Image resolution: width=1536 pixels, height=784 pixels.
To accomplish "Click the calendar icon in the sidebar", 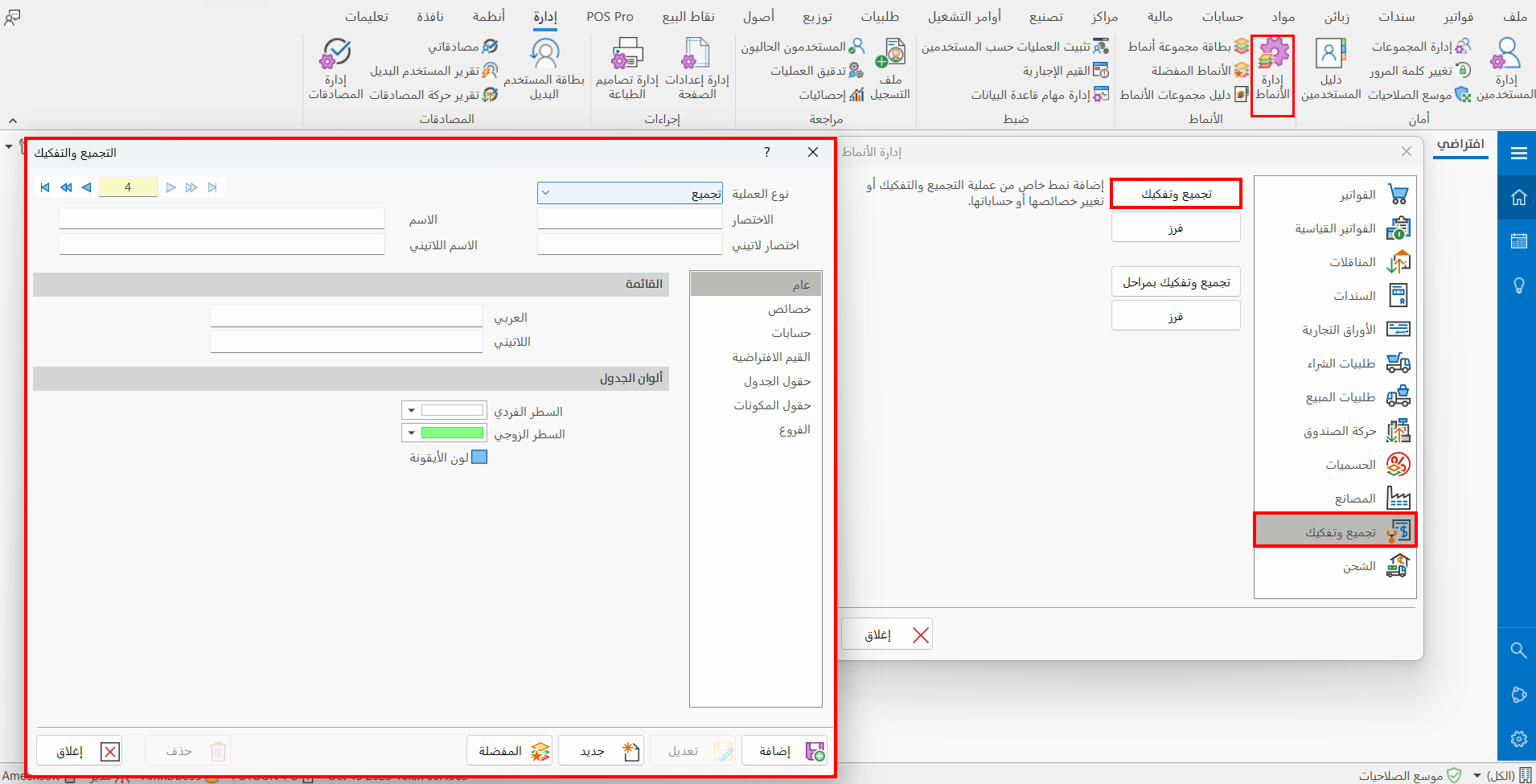I will click(1518, 241).
